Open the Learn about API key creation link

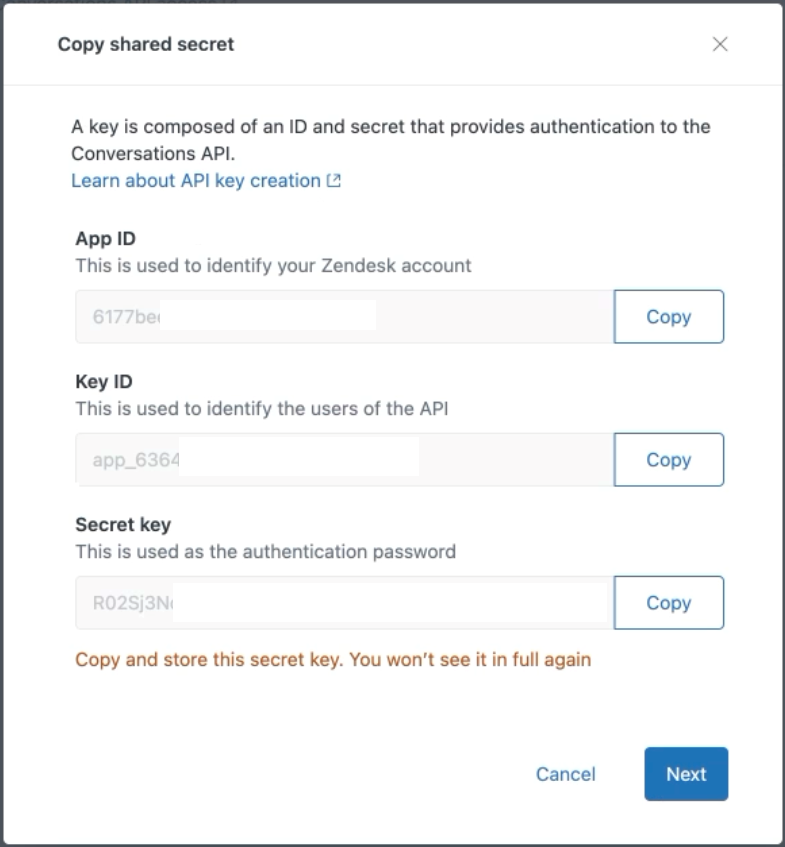[195, 181]
